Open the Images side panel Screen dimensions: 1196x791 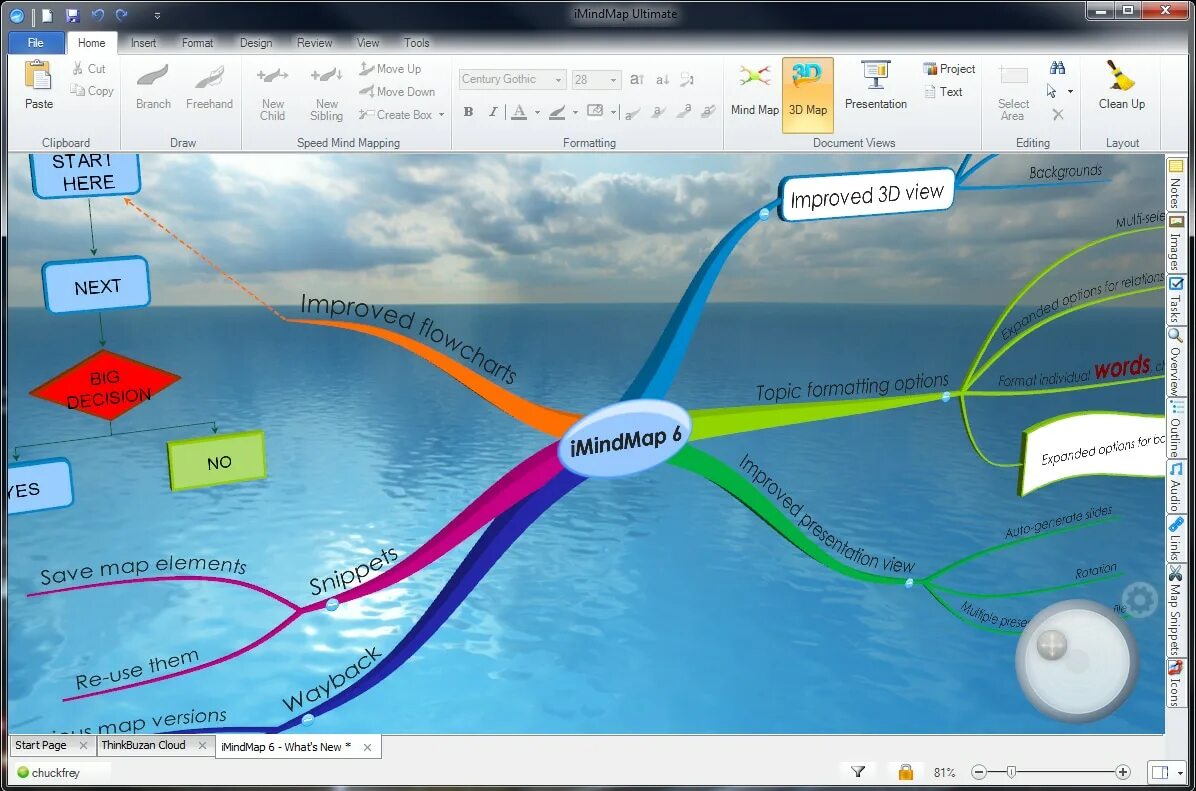point(1175,243)
